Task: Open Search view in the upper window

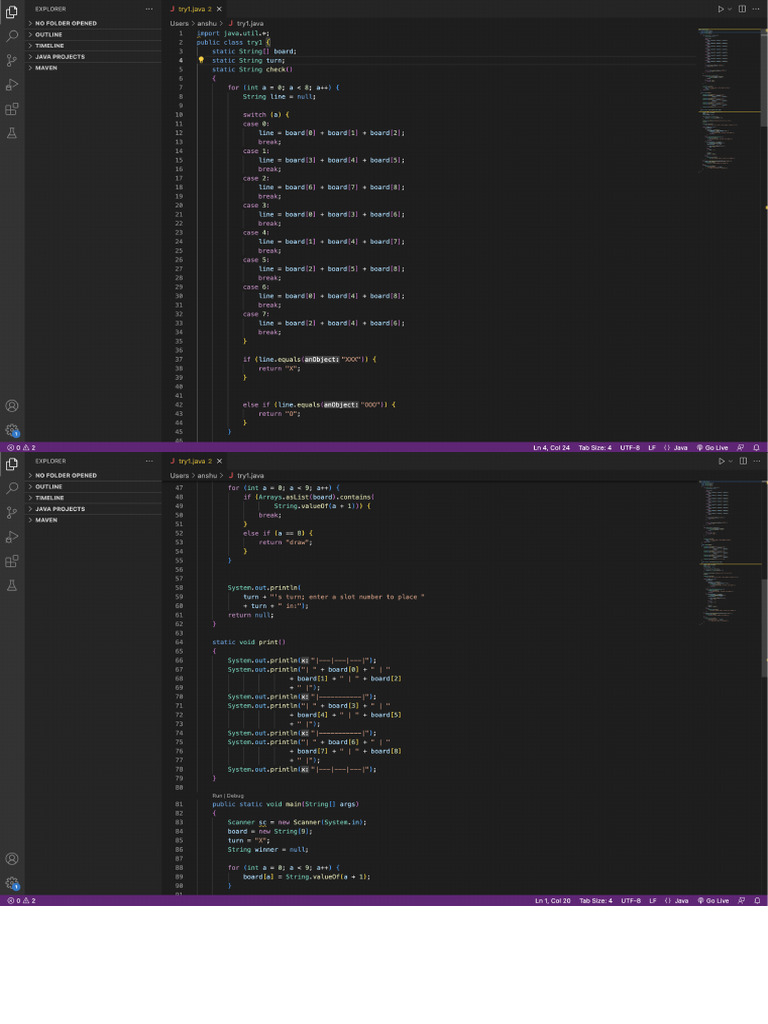Action: 12,35
